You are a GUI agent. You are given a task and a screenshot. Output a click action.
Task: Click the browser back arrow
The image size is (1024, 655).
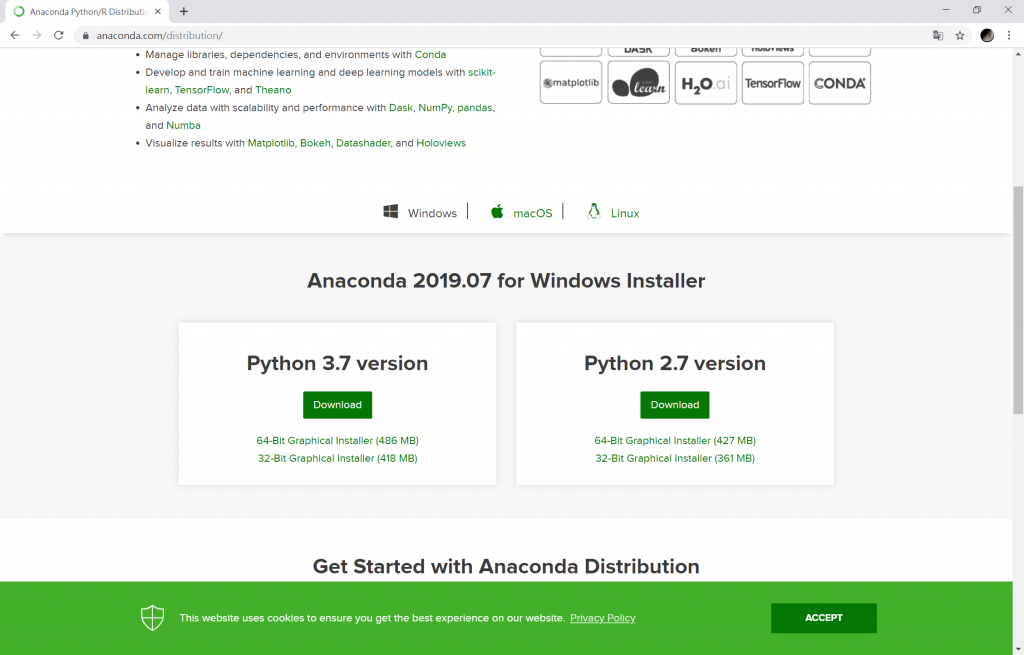[x=15, y=35]
